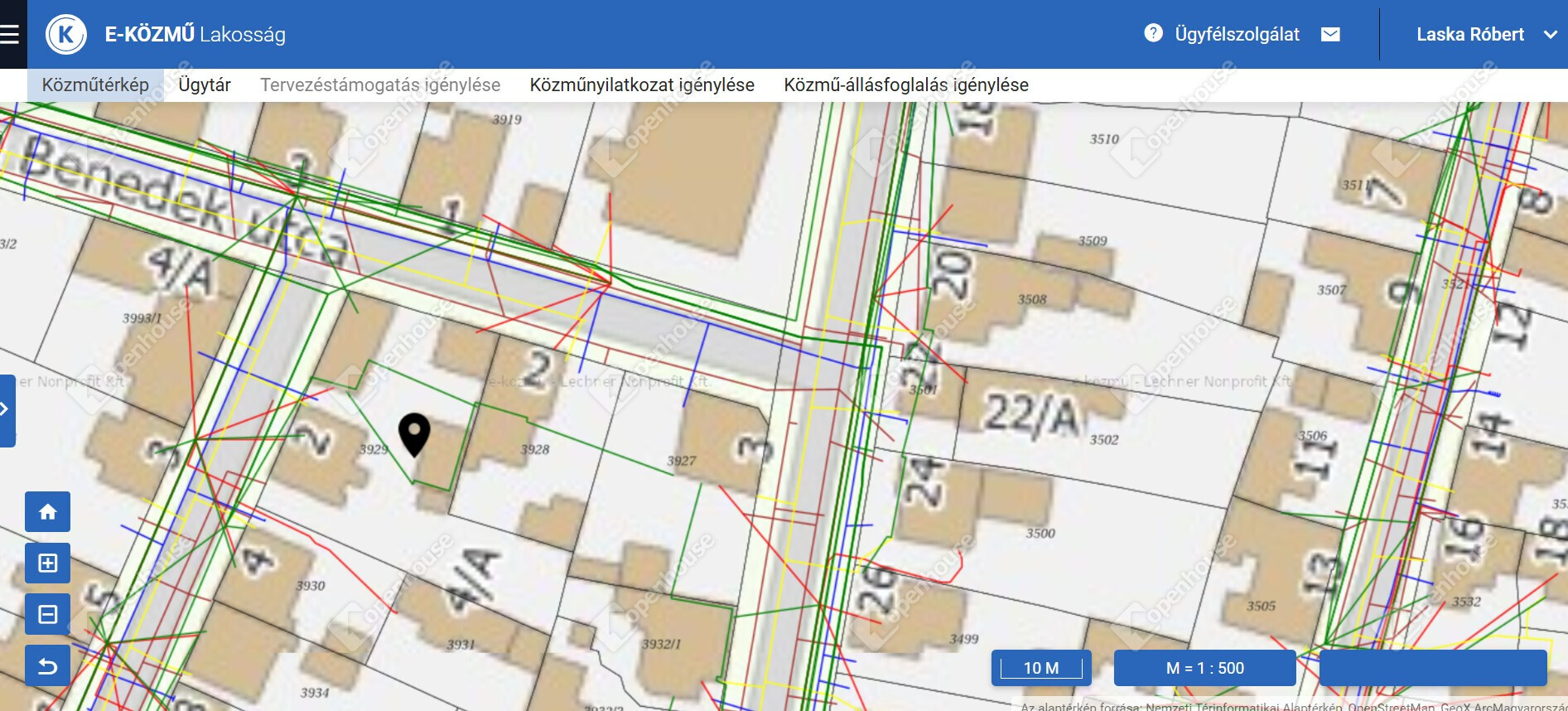Click the black location pin marker
Screen dimensions: 1568x711
click(x=414, y=433)
